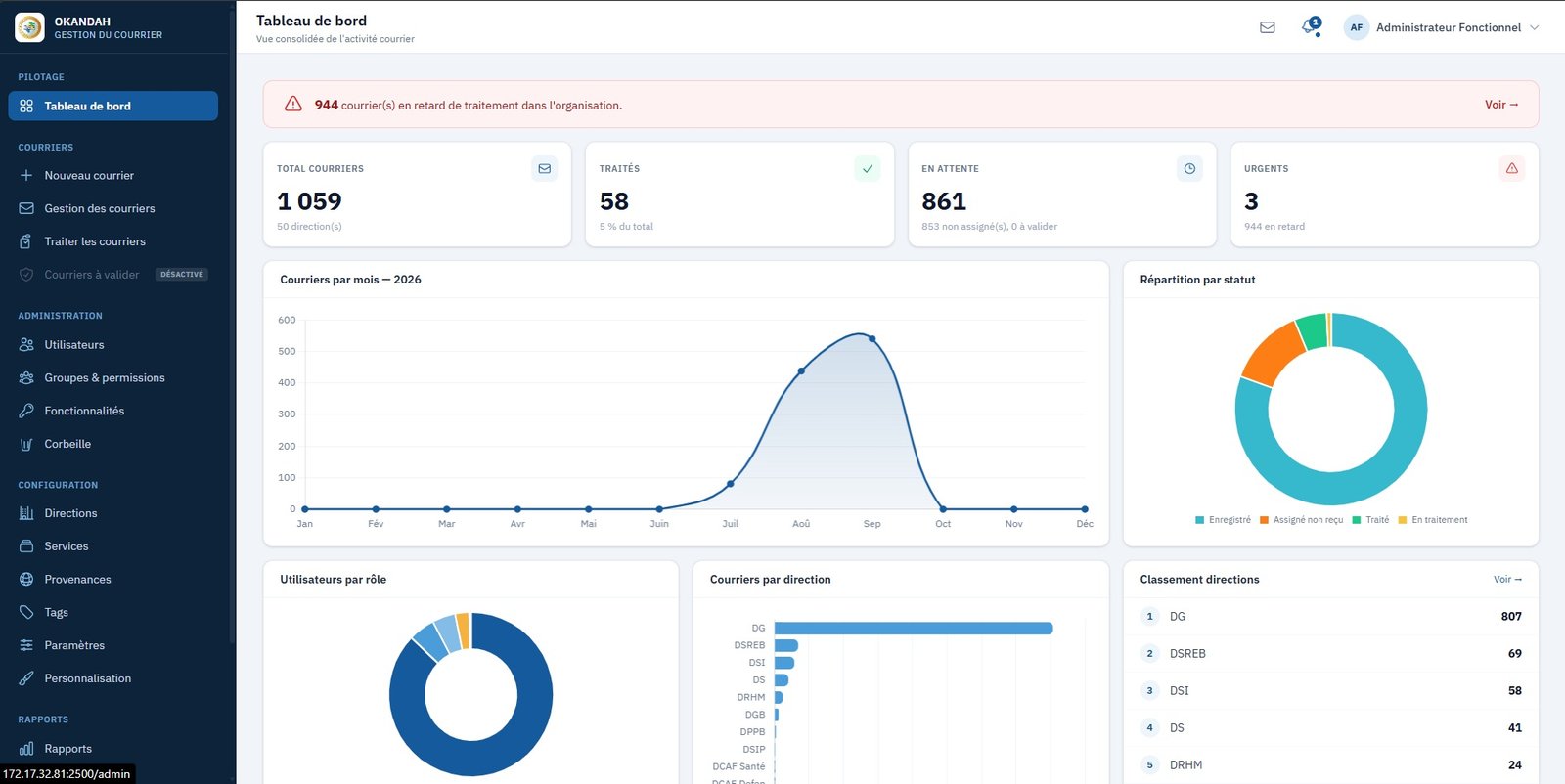Open Courriers à valider menu item

click(x=112, y=275)
